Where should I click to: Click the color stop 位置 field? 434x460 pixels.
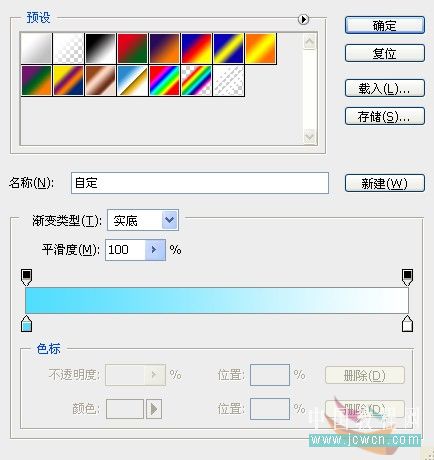coord(270,409)
